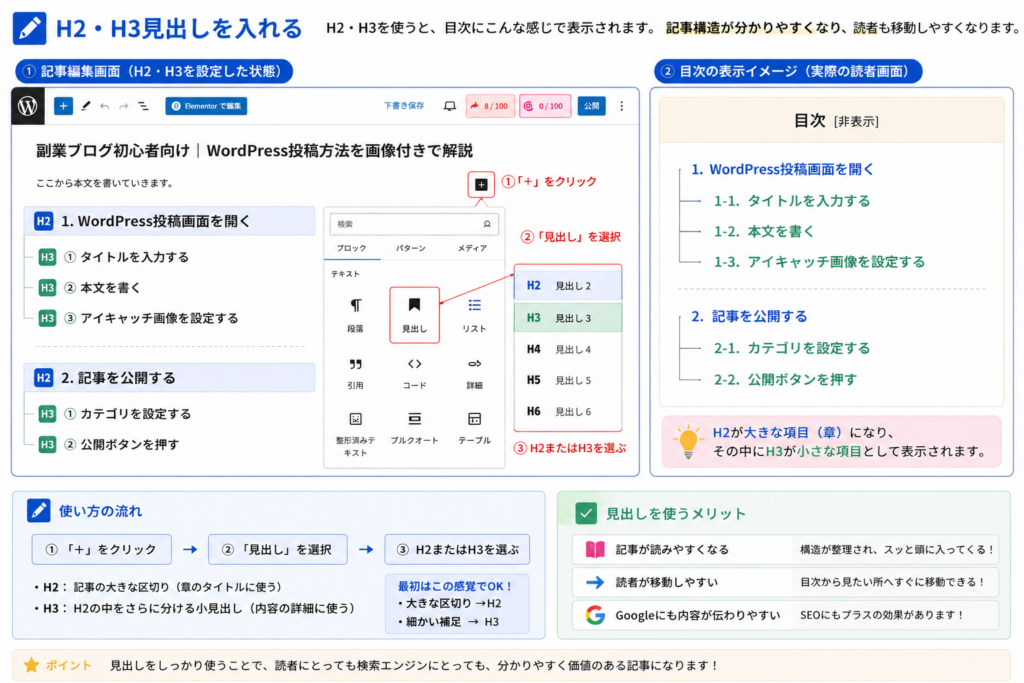Click the Elementor edit button

(206, 106)
